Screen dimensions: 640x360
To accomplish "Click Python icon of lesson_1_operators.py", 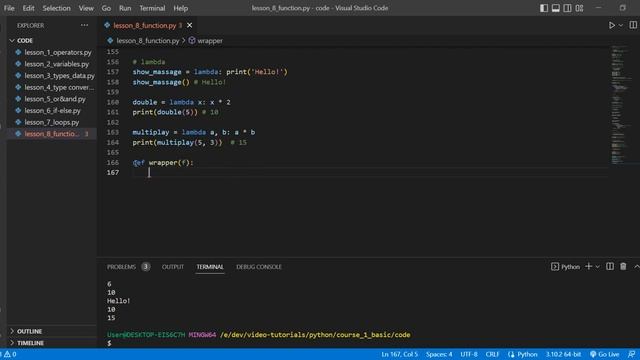I will [18, 52].
